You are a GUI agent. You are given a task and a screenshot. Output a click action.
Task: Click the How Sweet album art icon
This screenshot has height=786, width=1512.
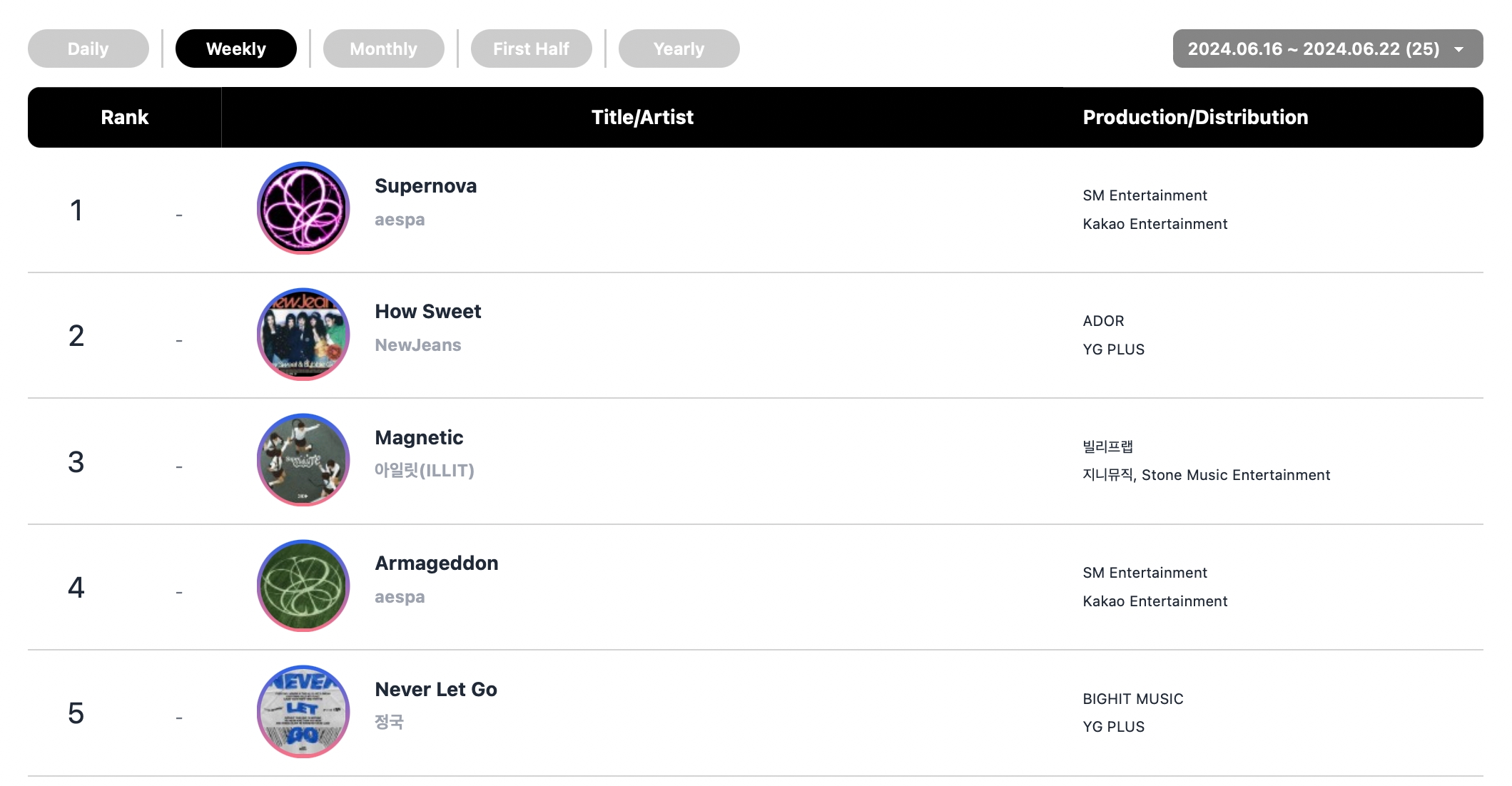[x=303, y=334]
